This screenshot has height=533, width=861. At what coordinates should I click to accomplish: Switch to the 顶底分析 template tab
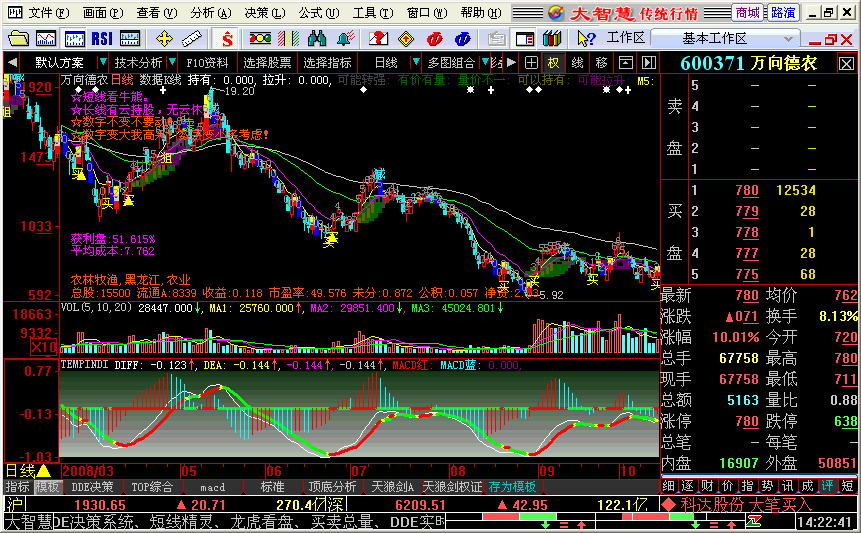pos(332,487)
